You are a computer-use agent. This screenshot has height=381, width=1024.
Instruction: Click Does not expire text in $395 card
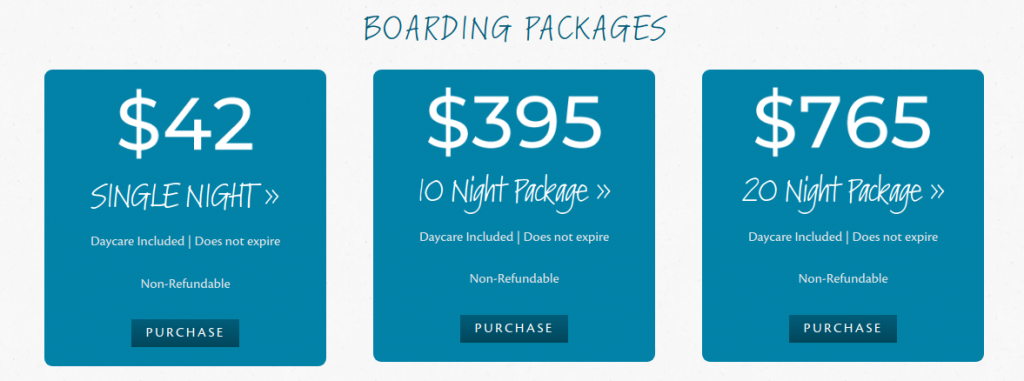566,237
